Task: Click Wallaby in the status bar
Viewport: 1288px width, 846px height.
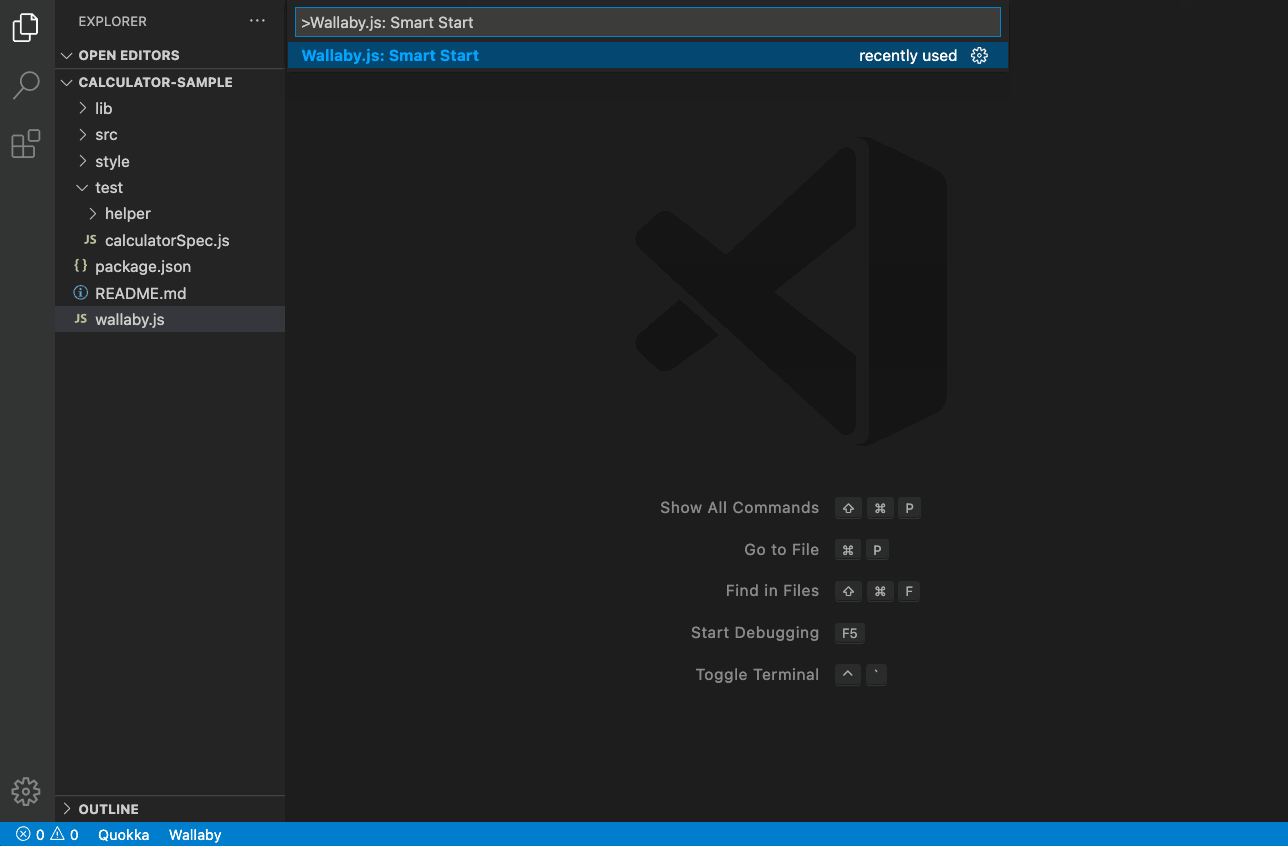Action: pyautogui.click(x=195, y=834)
